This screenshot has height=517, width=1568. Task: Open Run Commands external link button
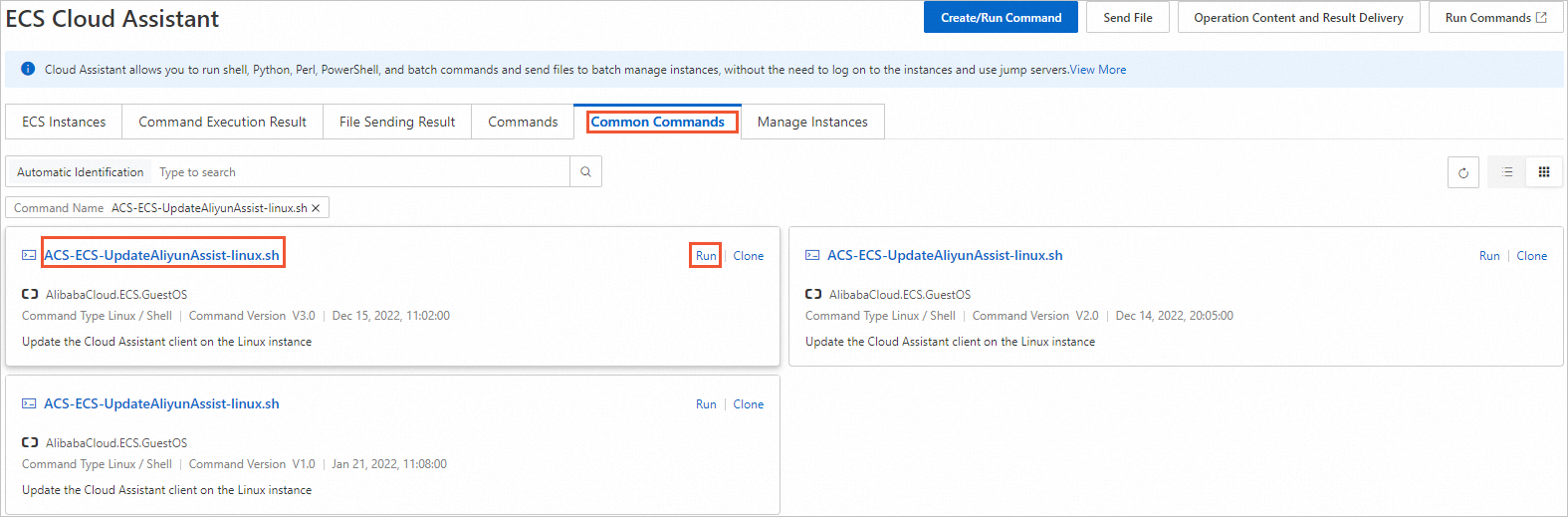pos(1495,18)
